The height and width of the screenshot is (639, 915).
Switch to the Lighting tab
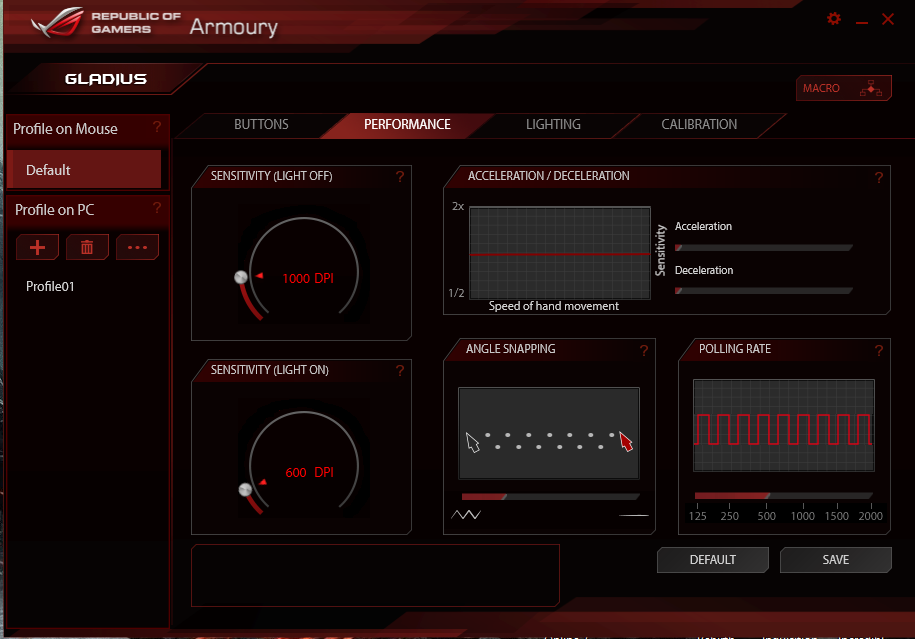[x=553, y=125]
